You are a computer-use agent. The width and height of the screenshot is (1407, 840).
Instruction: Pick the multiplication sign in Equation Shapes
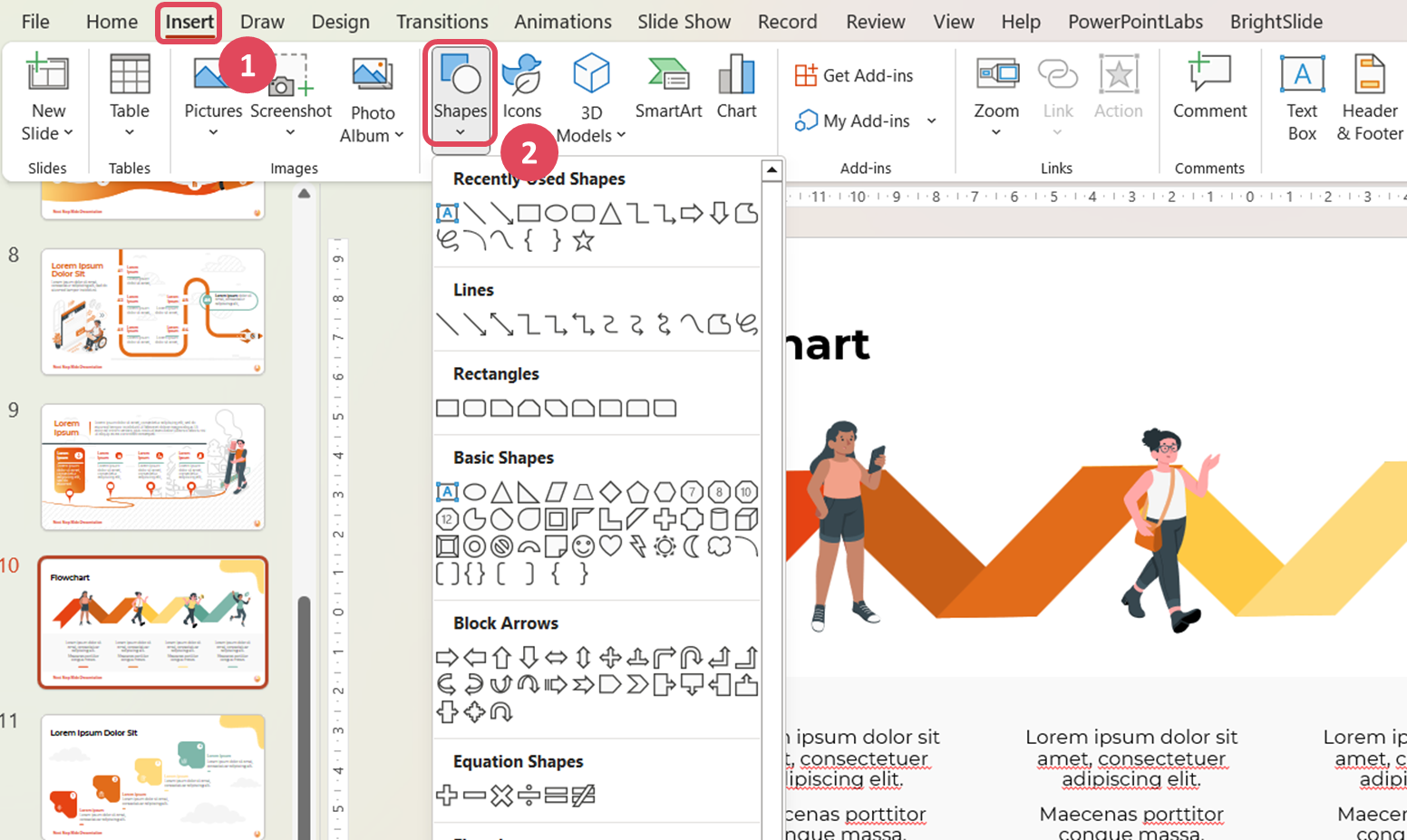click(501, 796)
